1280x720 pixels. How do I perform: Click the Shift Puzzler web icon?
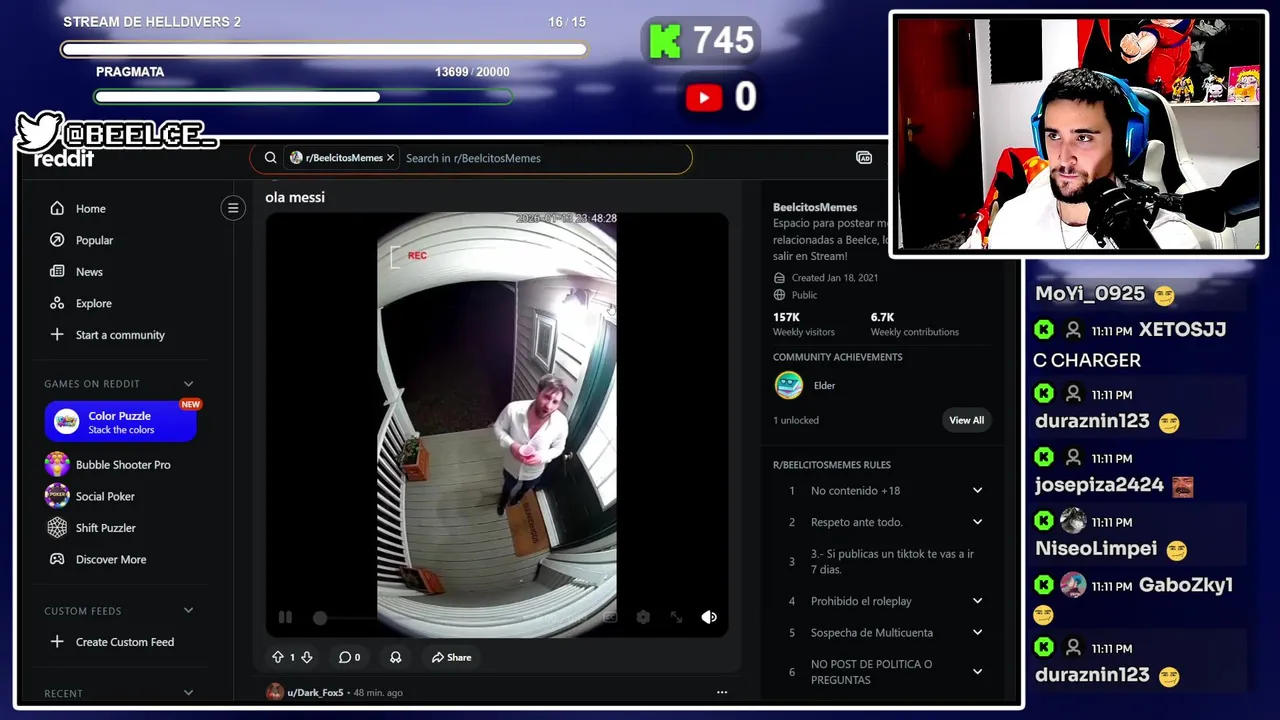pos(57,528)
